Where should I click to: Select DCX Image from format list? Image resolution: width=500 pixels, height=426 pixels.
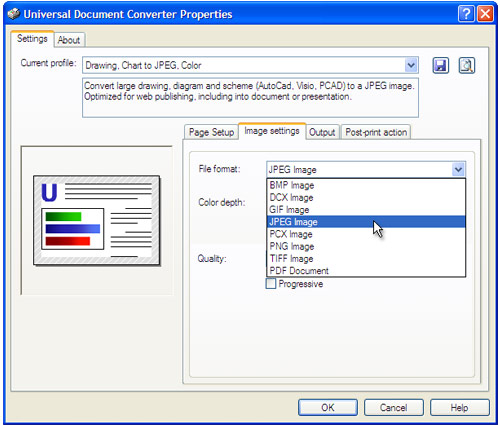366,198
